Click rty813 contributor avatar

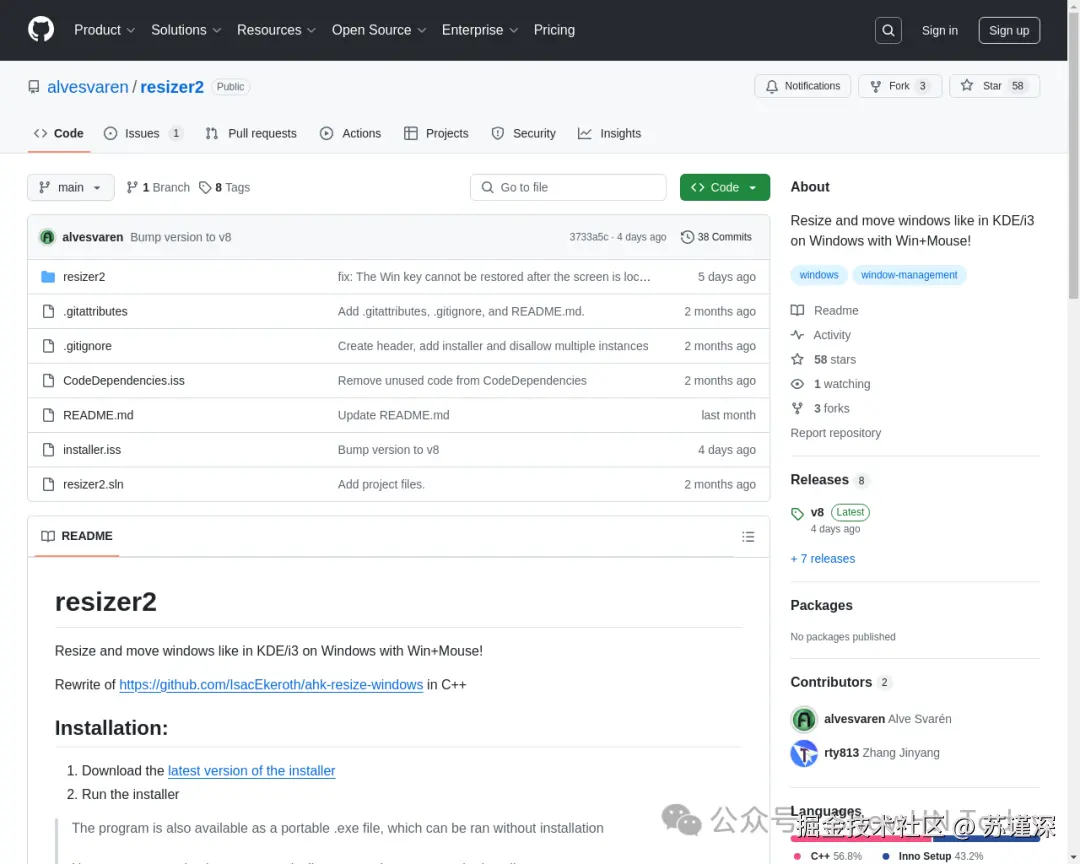[804, 753]
